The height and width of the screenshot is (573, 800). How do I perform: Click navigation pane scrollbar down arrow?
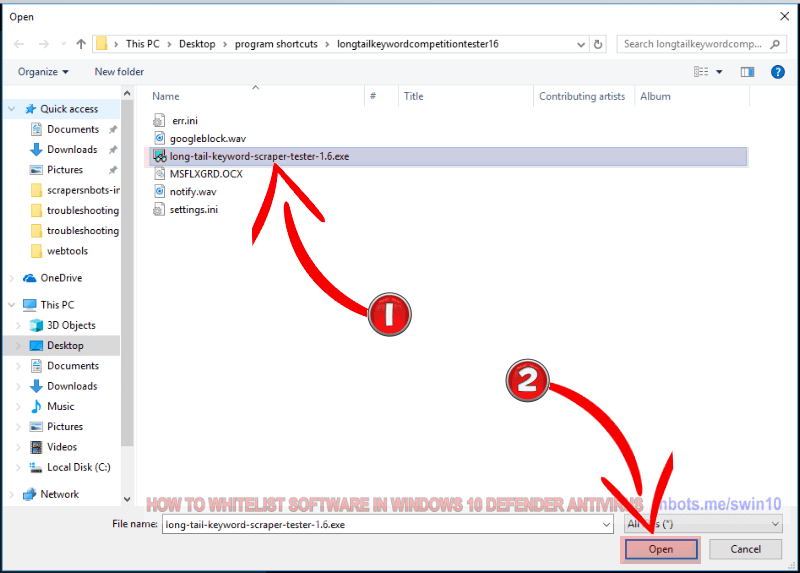(x=127, y=499)
